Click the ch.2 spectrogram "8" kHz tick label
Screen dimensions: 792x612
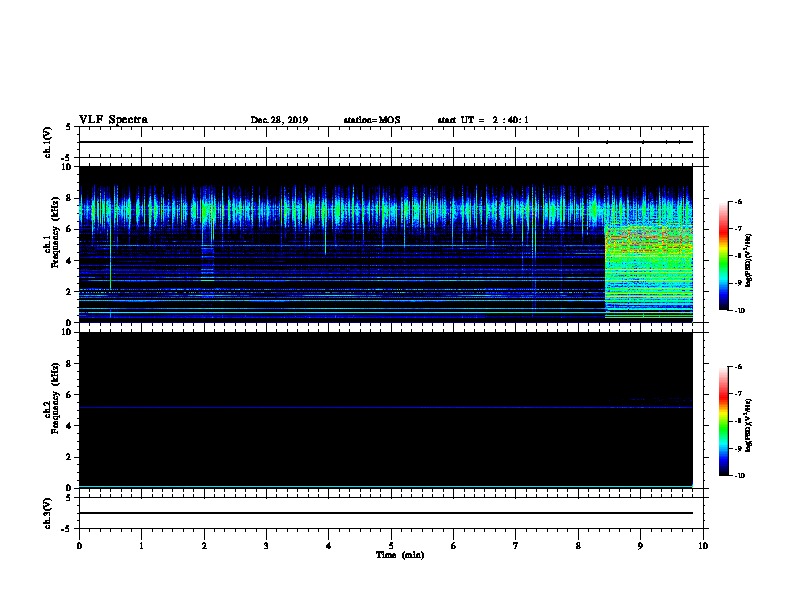[70, 364]
